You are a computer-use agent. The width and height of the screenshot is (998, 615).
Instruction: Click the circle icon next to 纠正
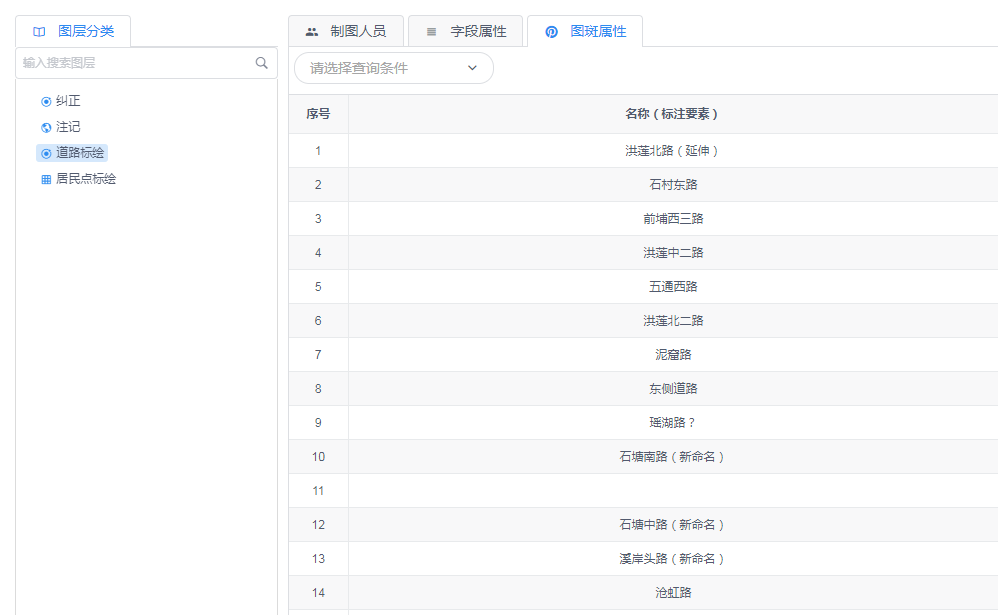coord(46,101)
